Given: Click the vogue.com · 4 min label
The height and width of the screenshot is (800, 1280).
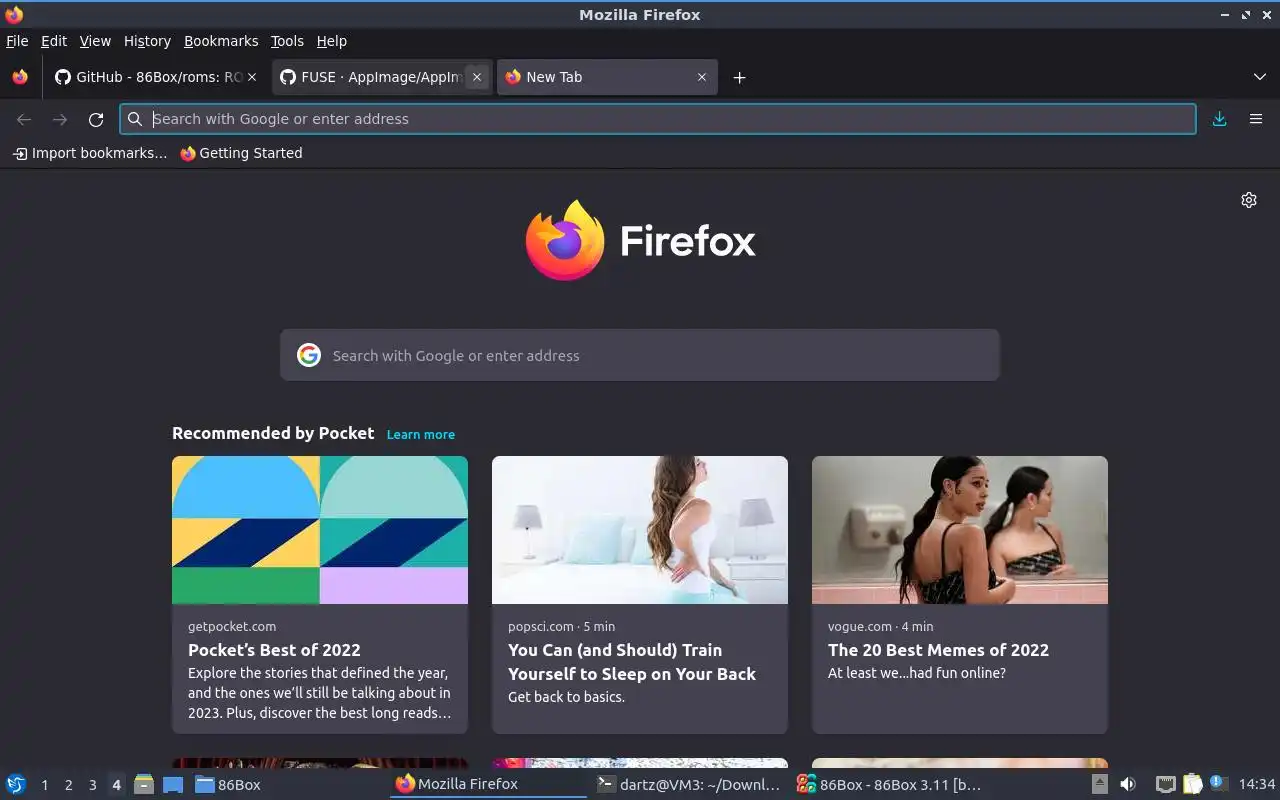Looking at the screenshot, I should (x=880, y=626).
